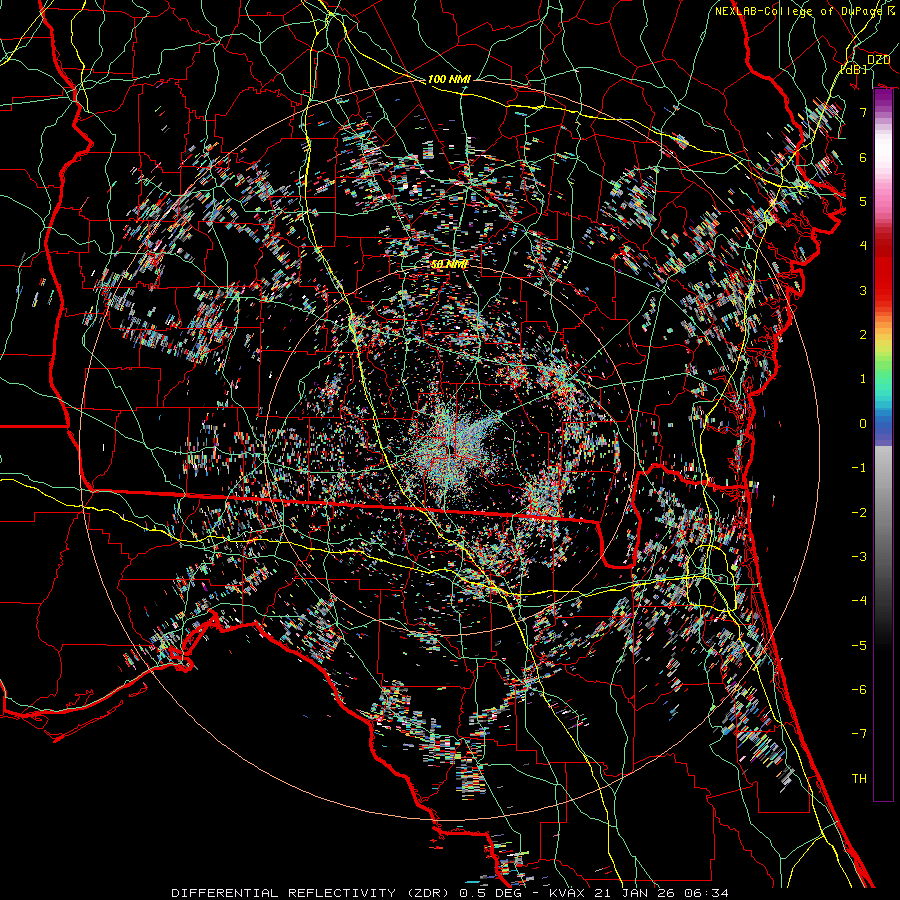Click the scale value -3 label
The height and width of the screenshot is (900, 900).
pos(859,556)
